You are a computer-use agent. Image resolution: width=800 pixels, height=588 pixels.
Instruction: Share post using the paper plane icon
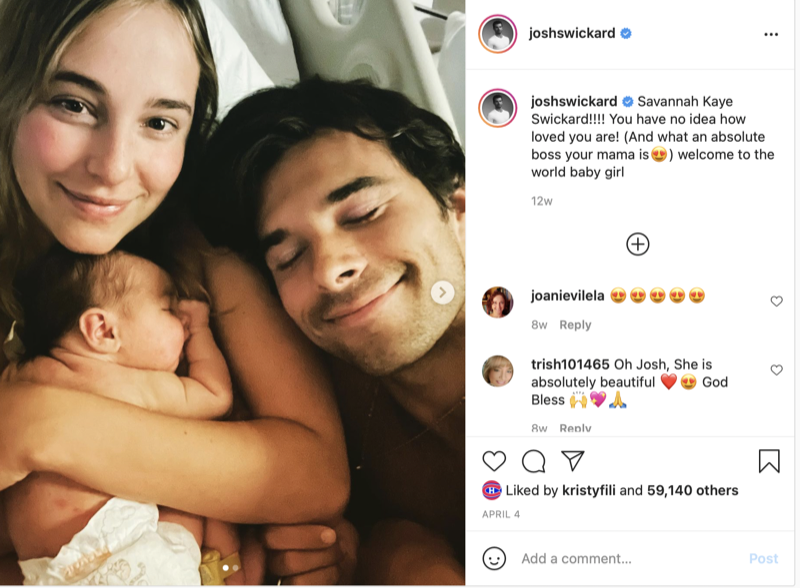[572, 460]
